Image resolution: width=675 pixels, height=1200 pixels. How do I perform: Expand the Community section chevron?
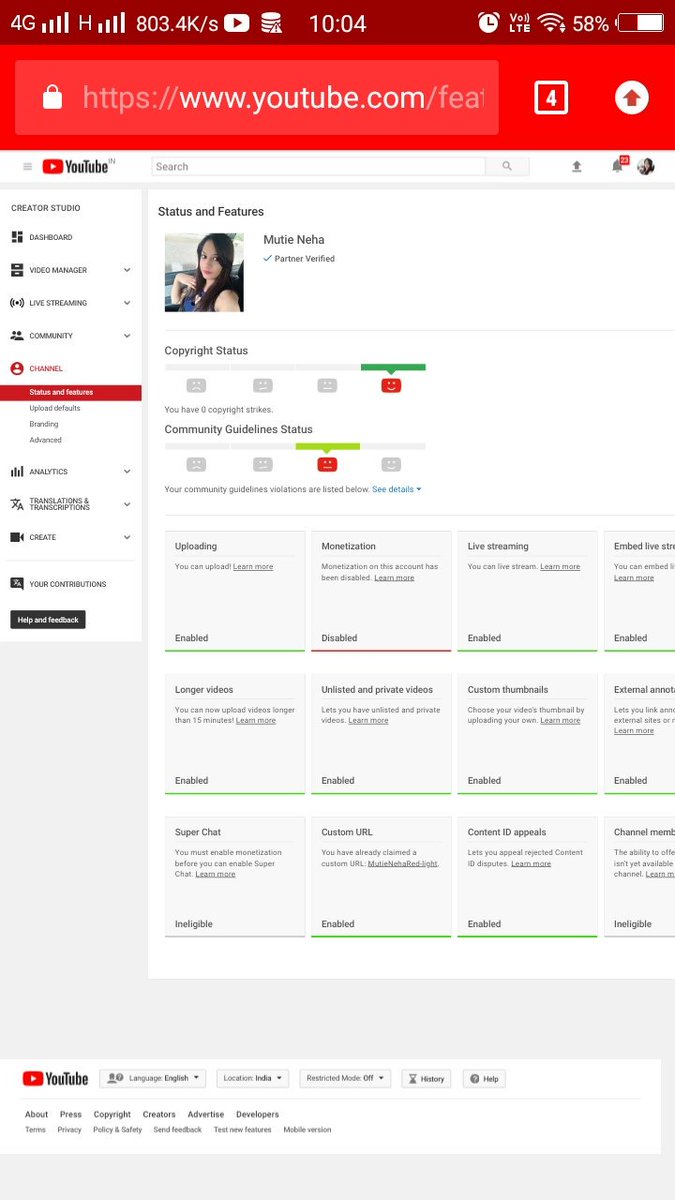[127, 336]
